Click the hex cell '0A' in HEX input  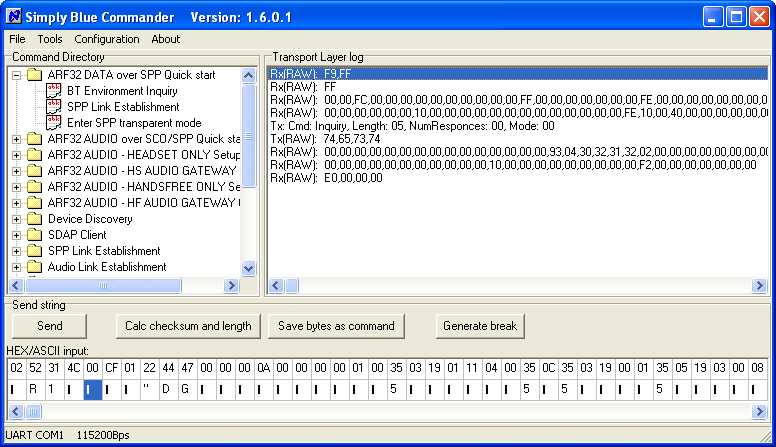pos(263,368)
